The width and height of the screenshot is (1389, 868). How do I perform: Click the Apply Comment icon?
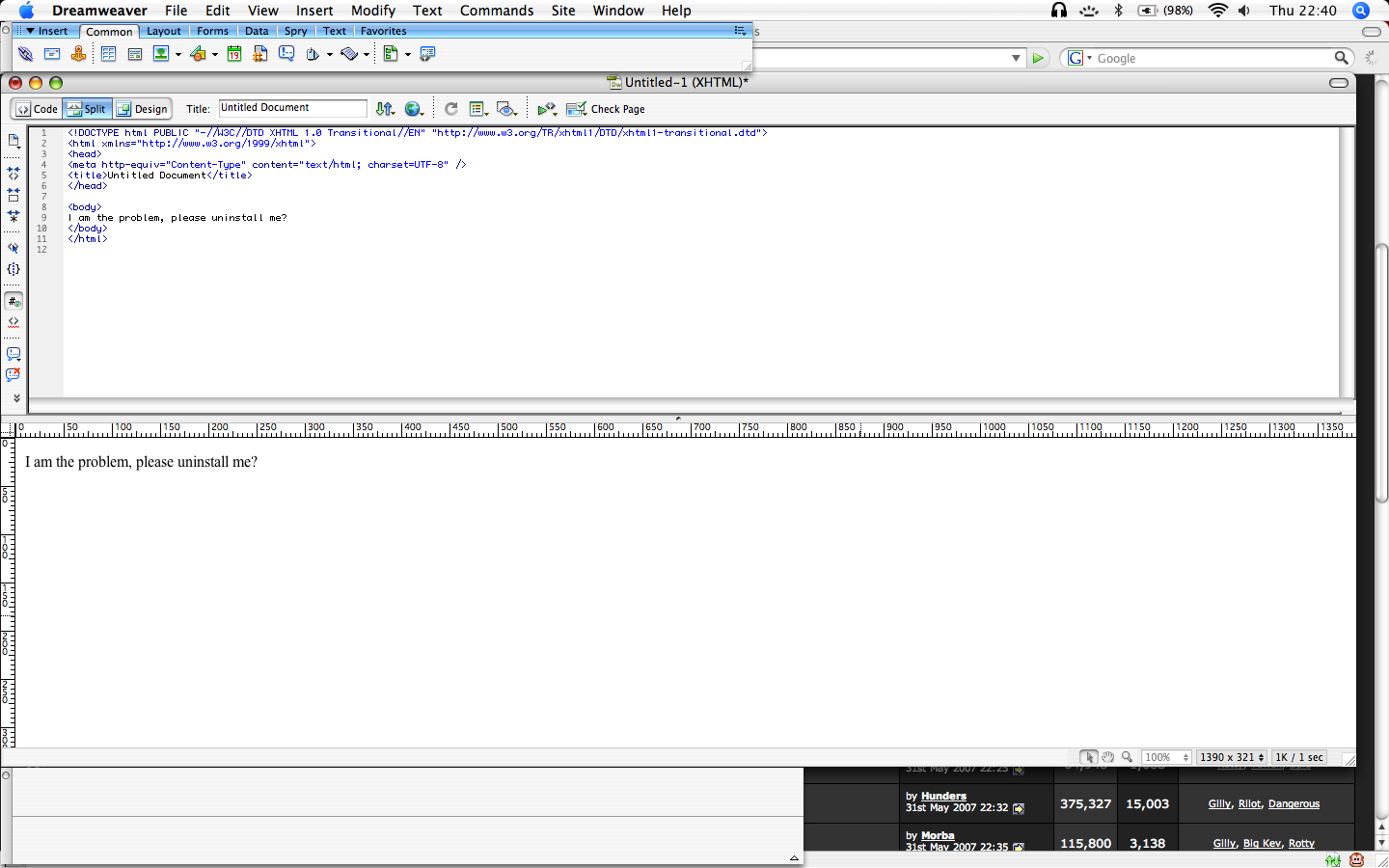point(14,354)
